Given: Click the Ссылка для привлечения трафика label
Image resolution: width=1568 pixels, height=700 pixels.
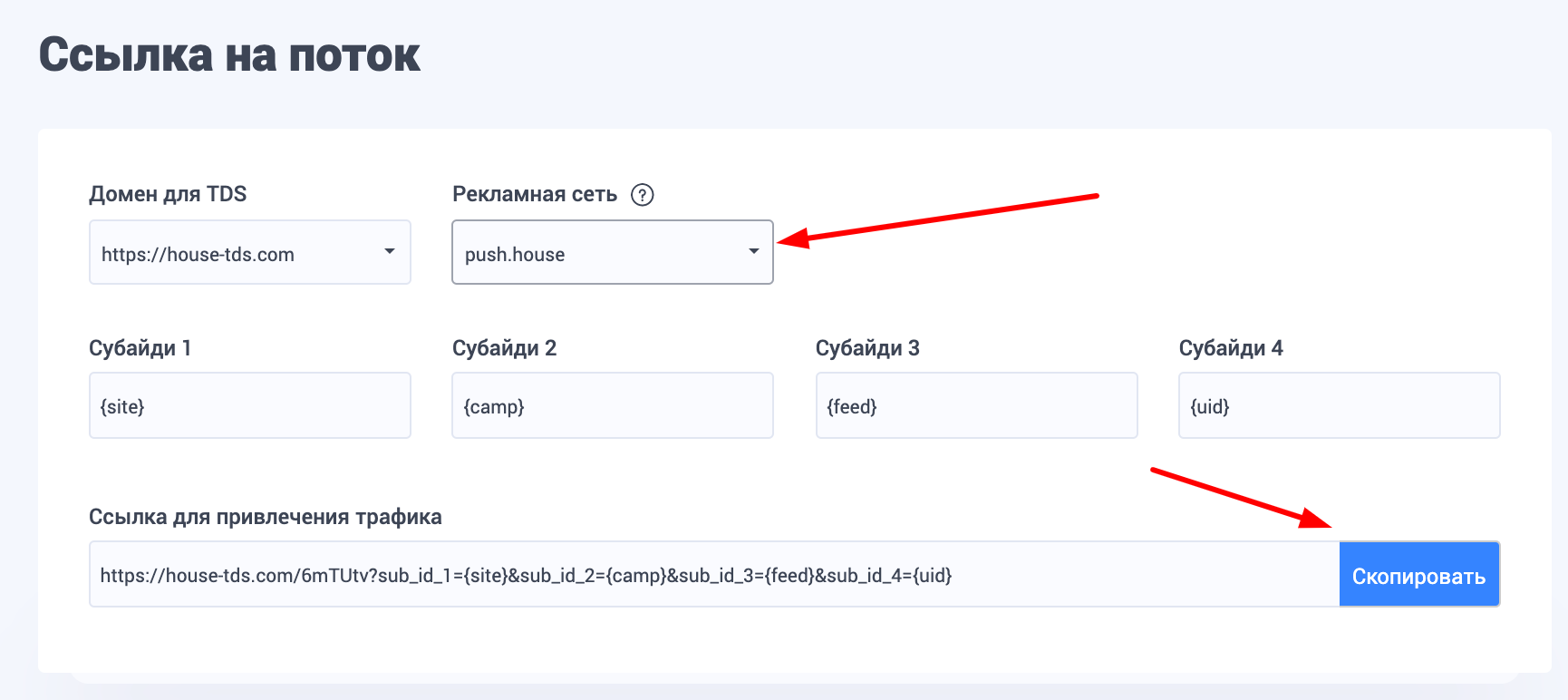Looking at the screenshot, I should [x=266, y=517].
